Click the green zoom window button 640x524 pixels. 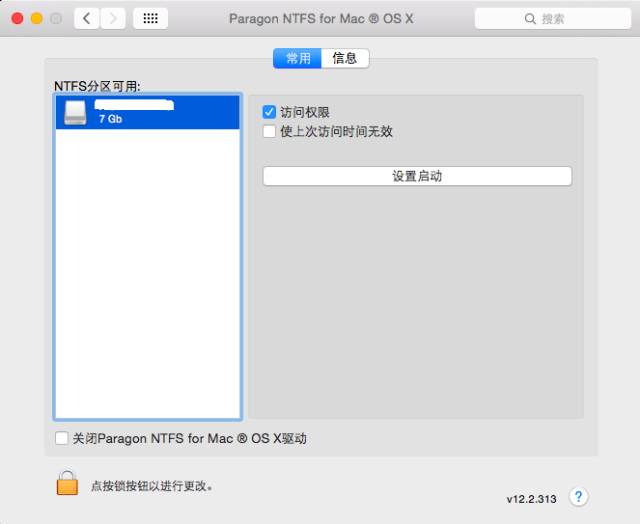56,18
